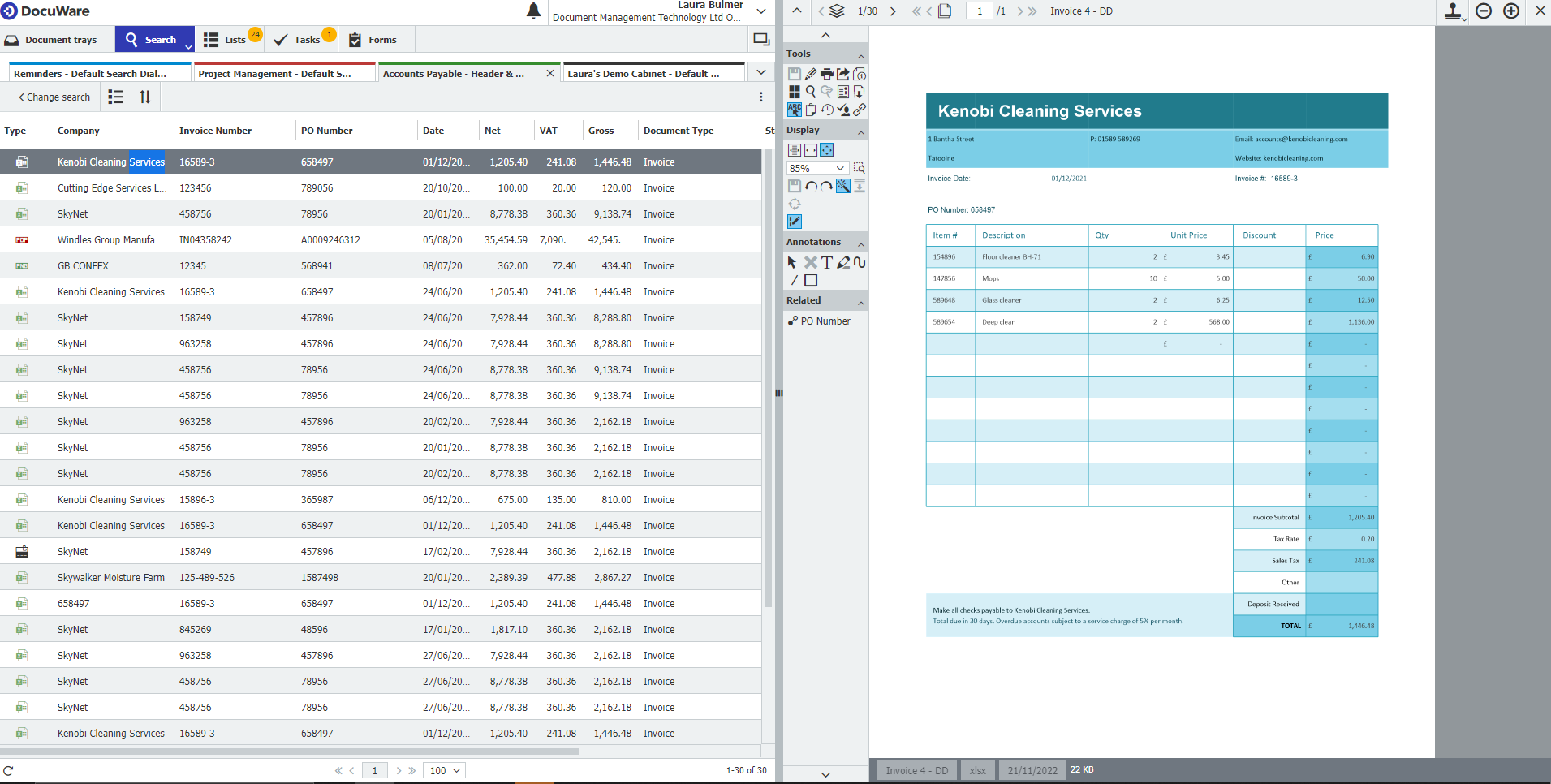Screen dimensions: 1551x784
Task: Click the notification bell icon
Action: click(x=533, y=11)
